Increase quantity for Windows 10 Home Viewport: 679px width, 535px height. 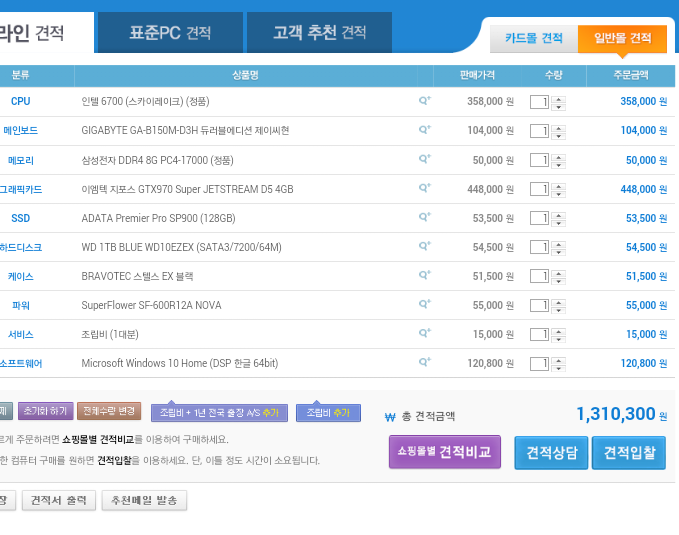coord(558,360)
